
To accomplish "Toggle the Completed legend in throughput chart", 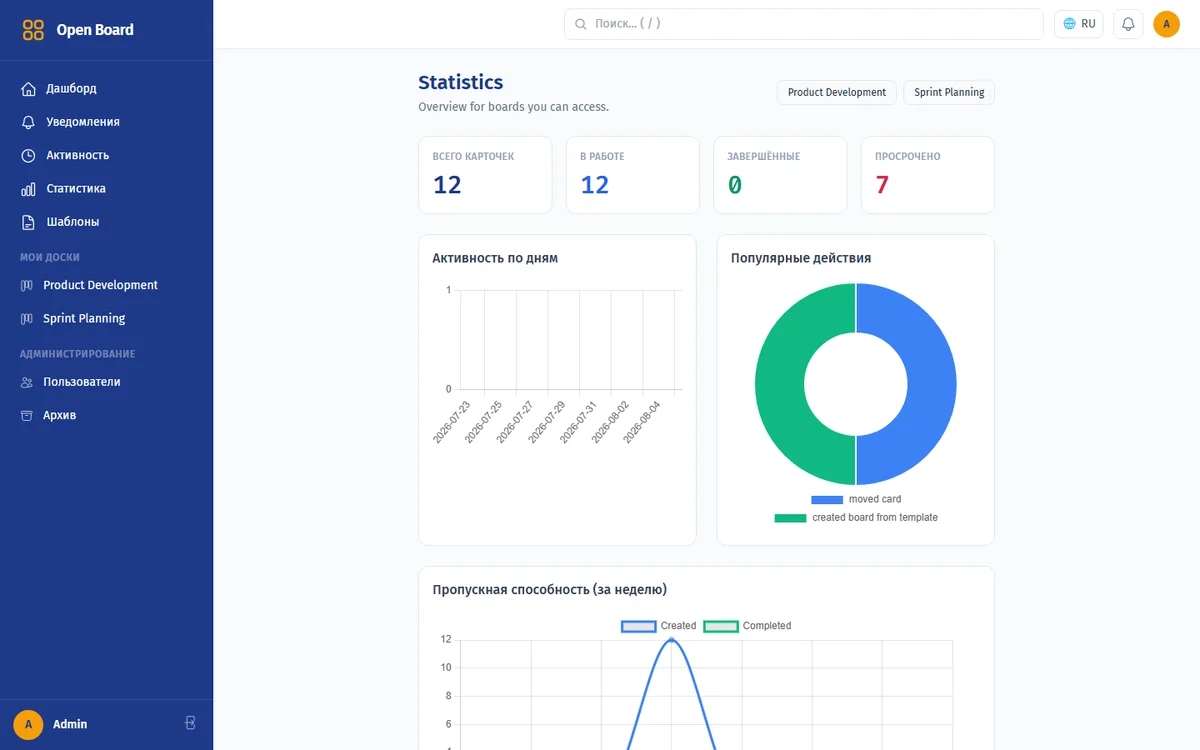I will click(x=747, y=626).
